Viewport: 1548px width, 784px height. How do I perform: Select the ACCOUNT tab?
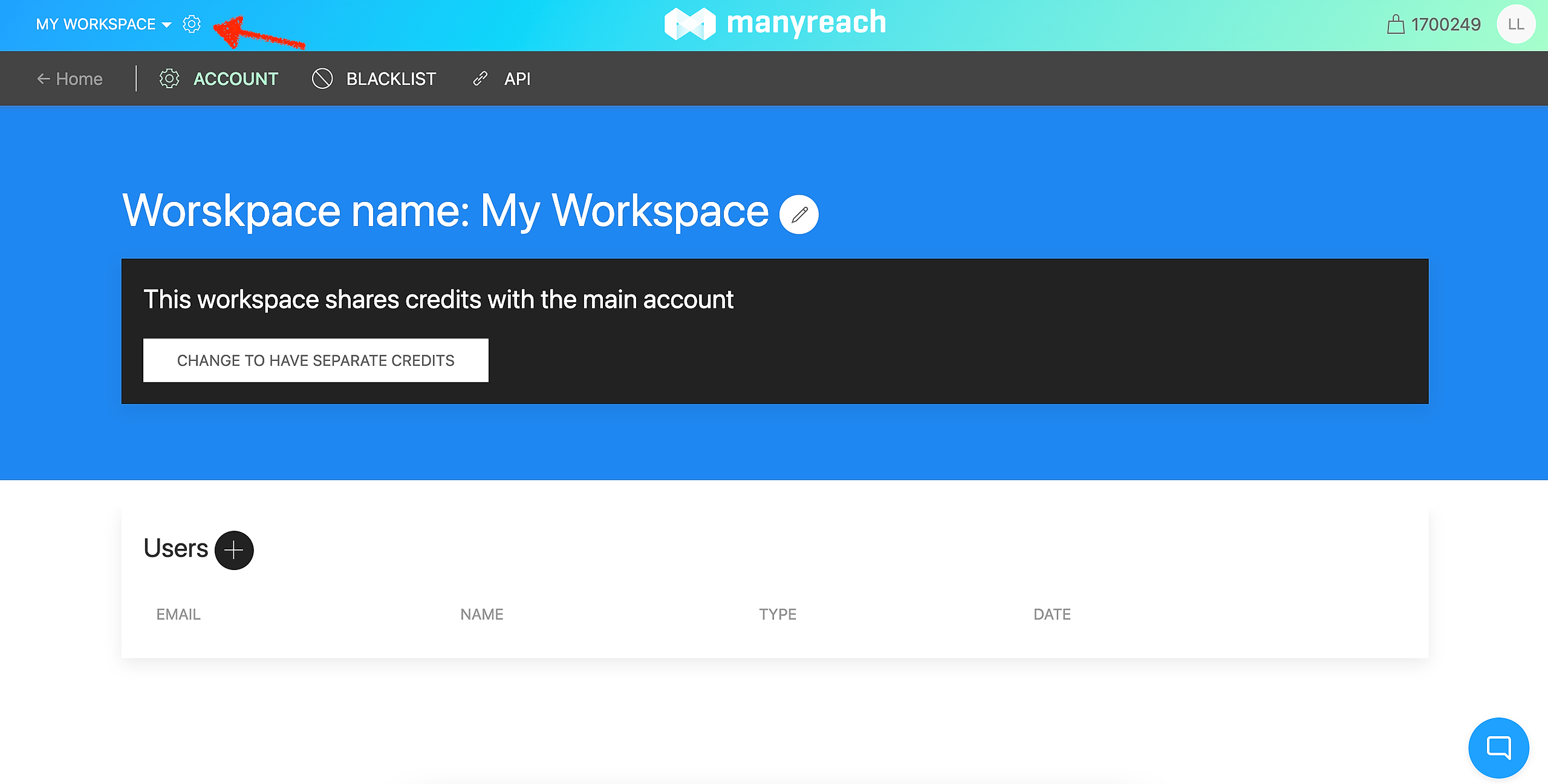[x=235, y=79]
